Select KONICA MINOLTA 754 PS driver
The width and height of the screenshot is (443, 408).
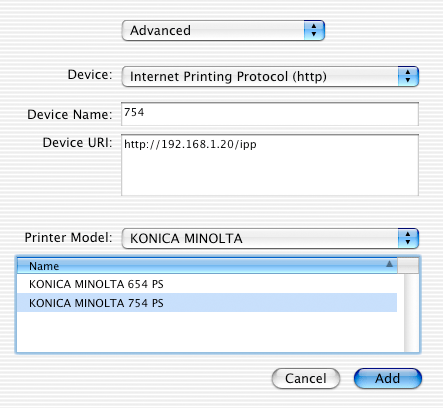207,303
